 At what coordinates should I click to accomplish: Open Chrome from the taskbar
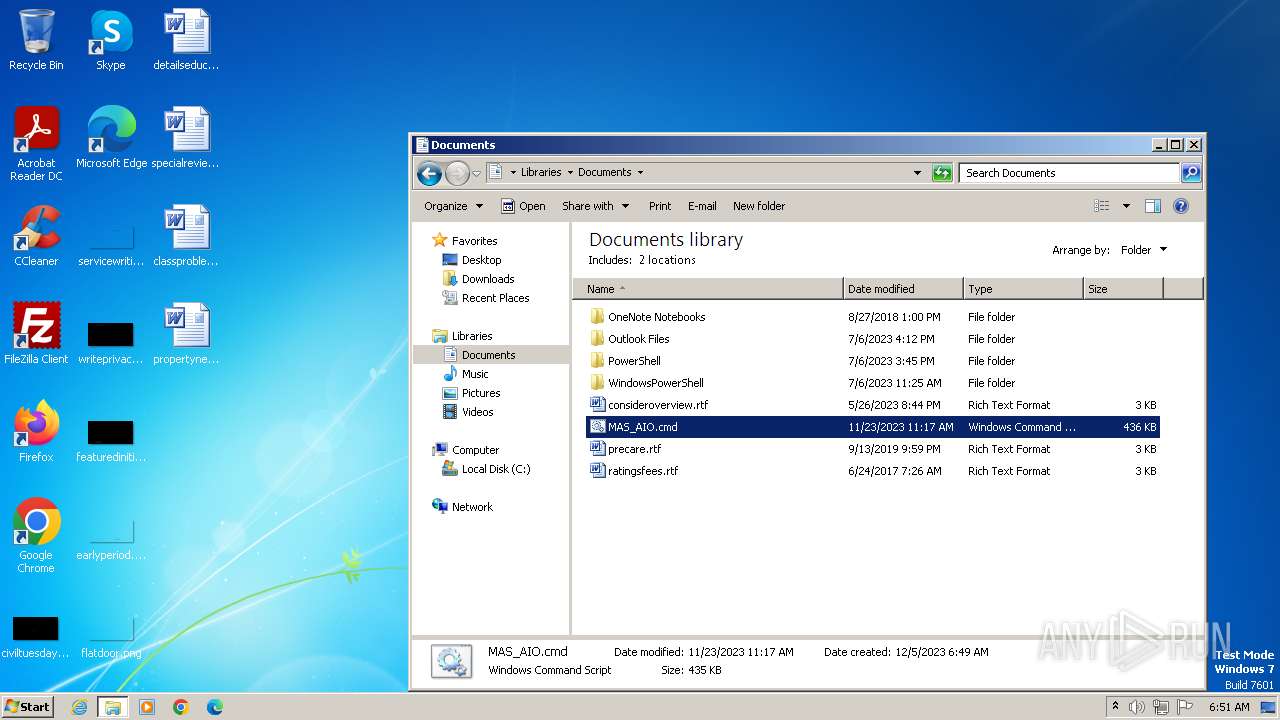point(181,707)
